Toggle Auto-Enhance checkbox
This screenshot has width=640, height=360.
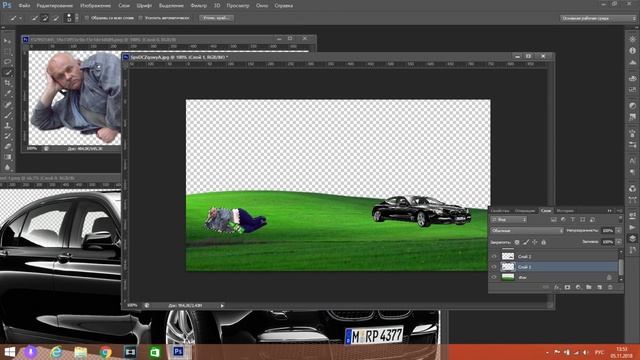coord(140,18)
